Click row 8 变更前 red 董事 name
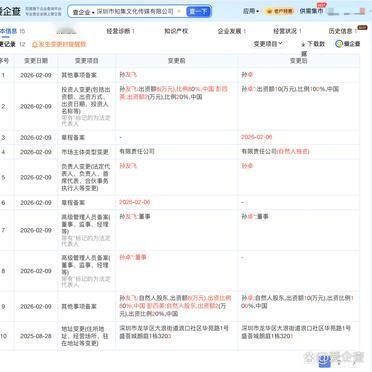The image size is (372, 372). coord(133,257)
